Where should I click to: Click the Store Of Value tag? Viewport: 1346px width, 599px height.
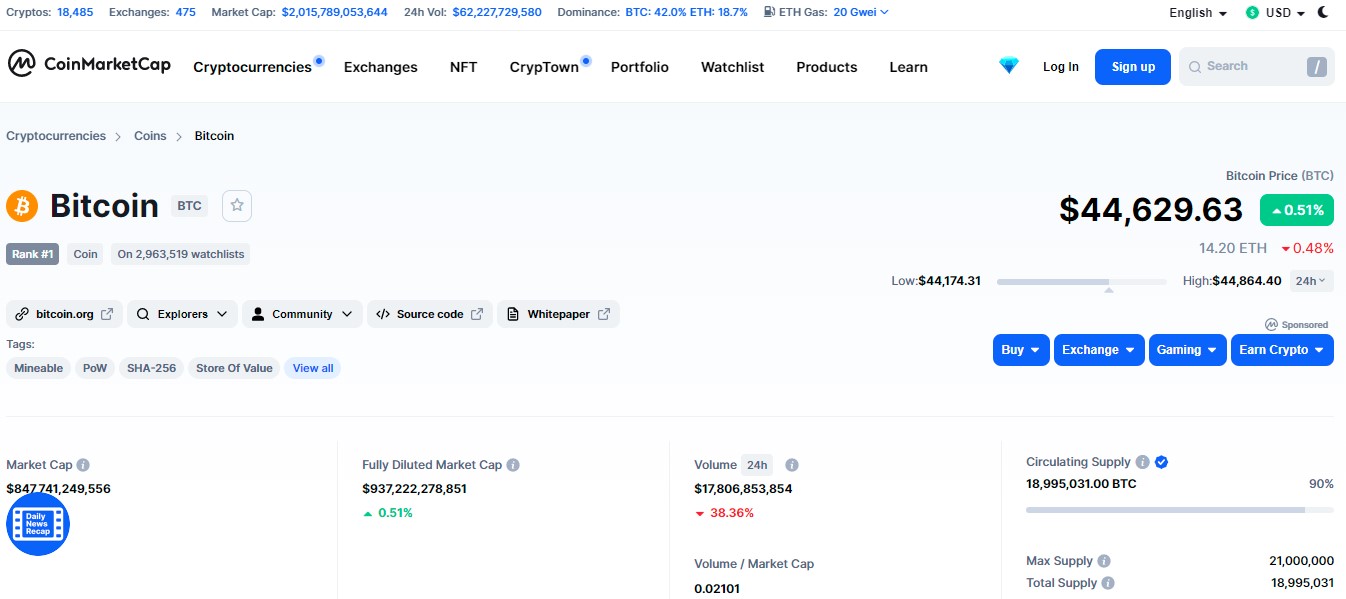coord(234,368)
